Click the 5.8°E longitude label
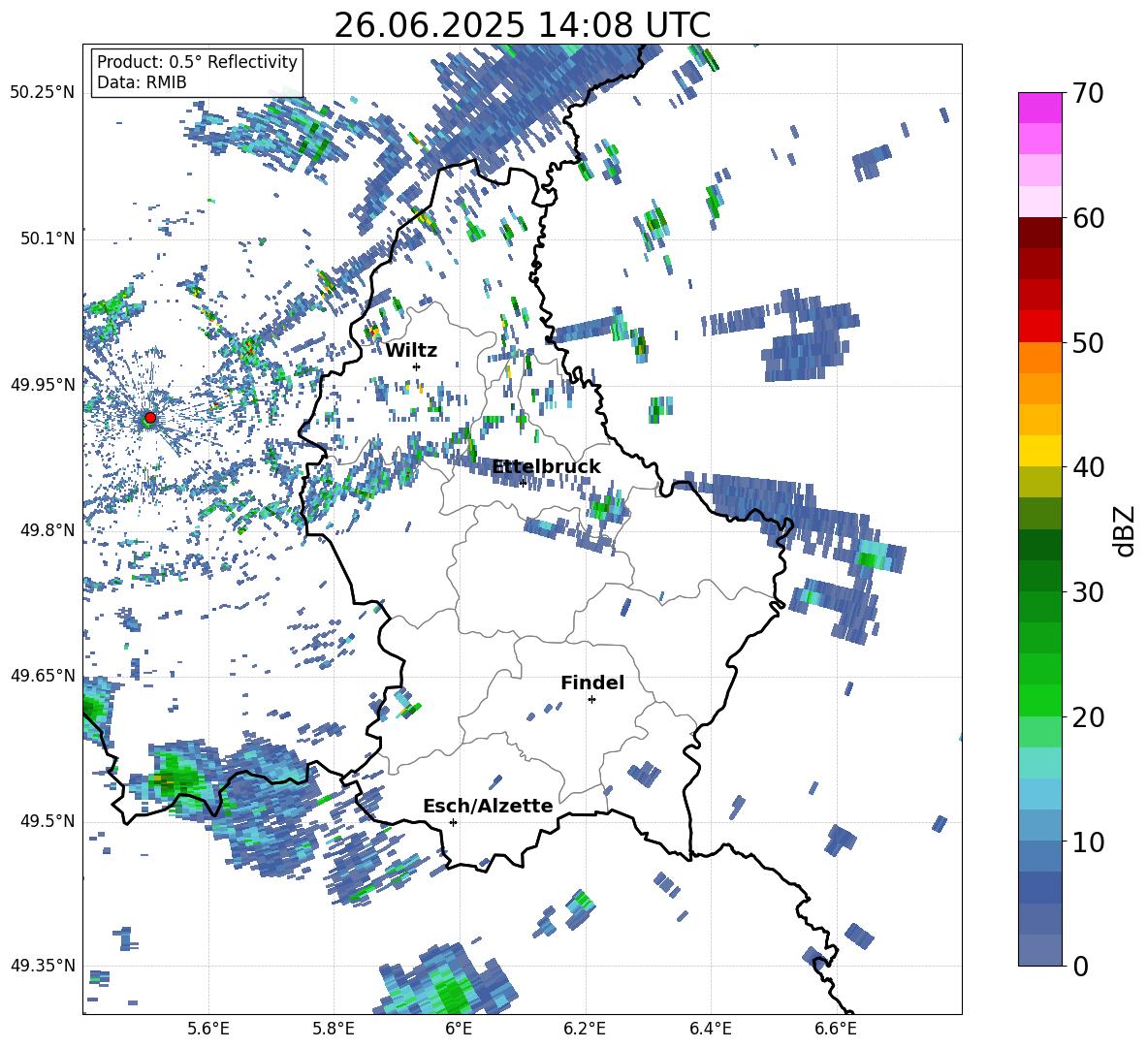 pyautogui.click(x=334, y=1029)
